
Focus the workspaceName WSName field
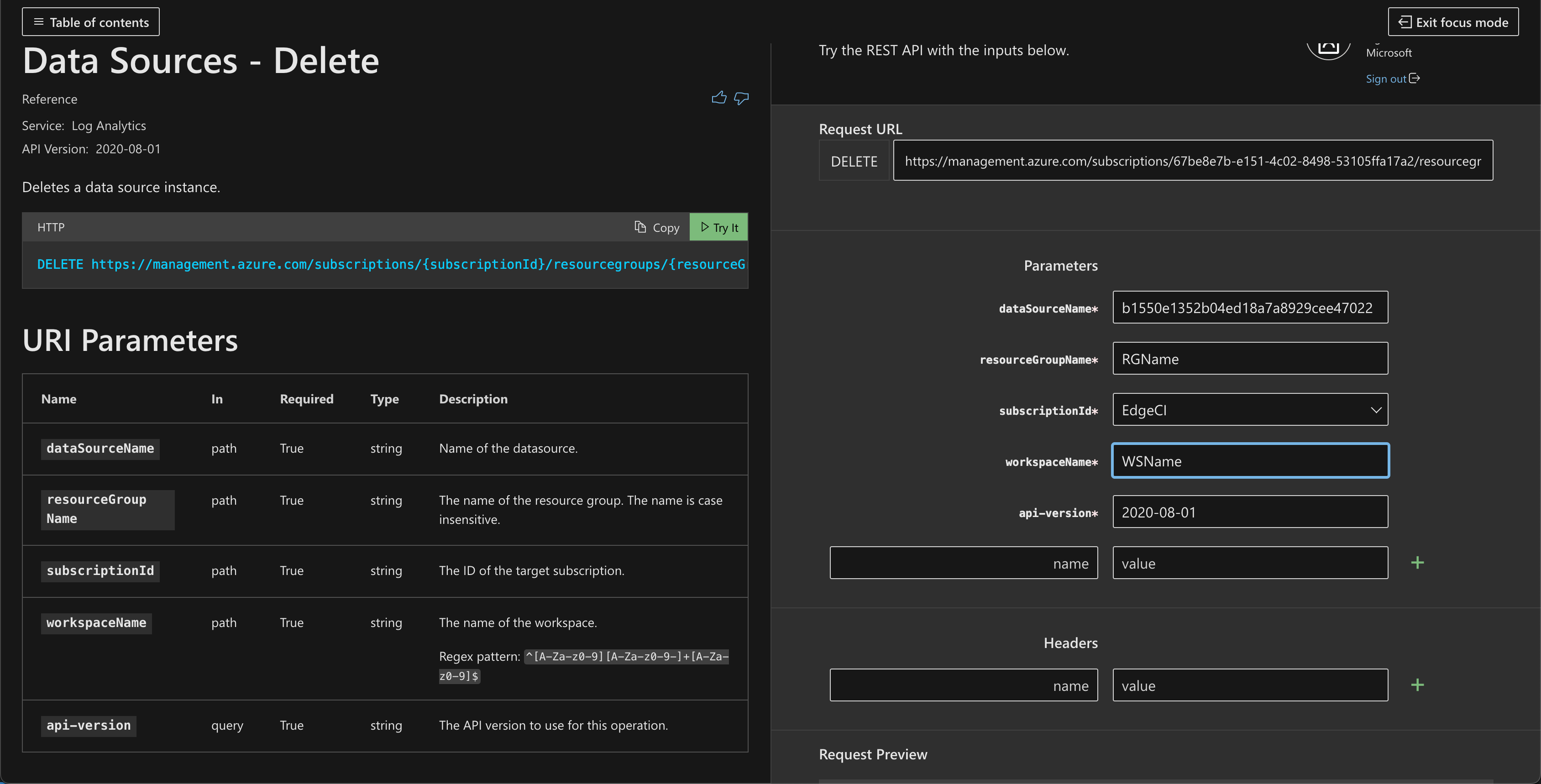click(1250, 461)
